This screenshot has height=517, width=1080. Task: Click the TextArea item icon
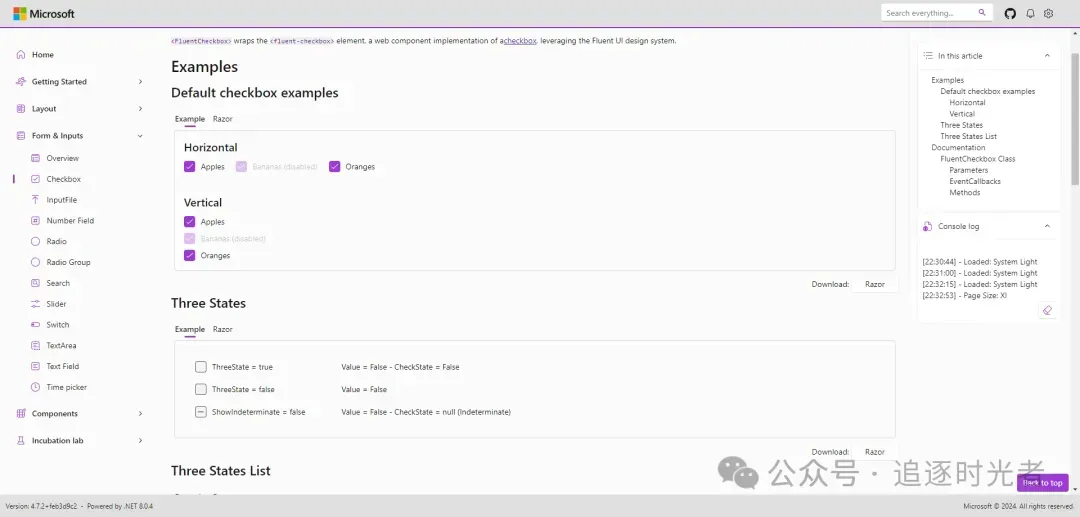pyautogui.click(x=35, y=346)
